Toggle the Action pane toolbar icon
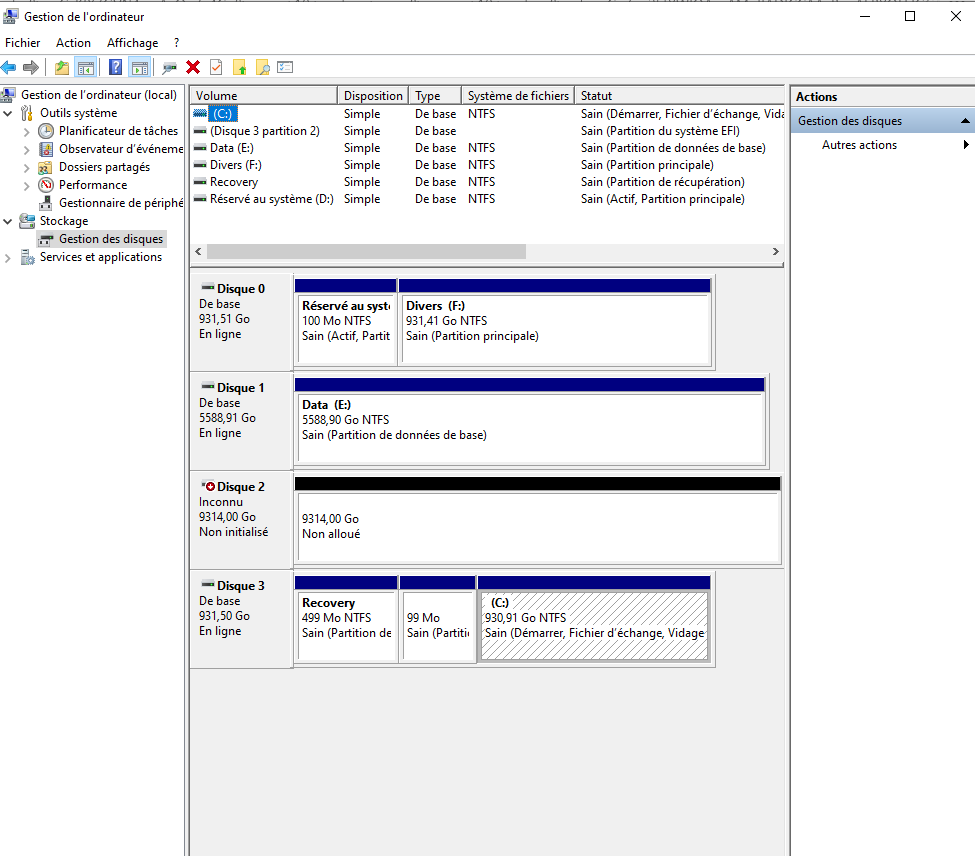The image size is (975, 856). (x=140, y=67)
